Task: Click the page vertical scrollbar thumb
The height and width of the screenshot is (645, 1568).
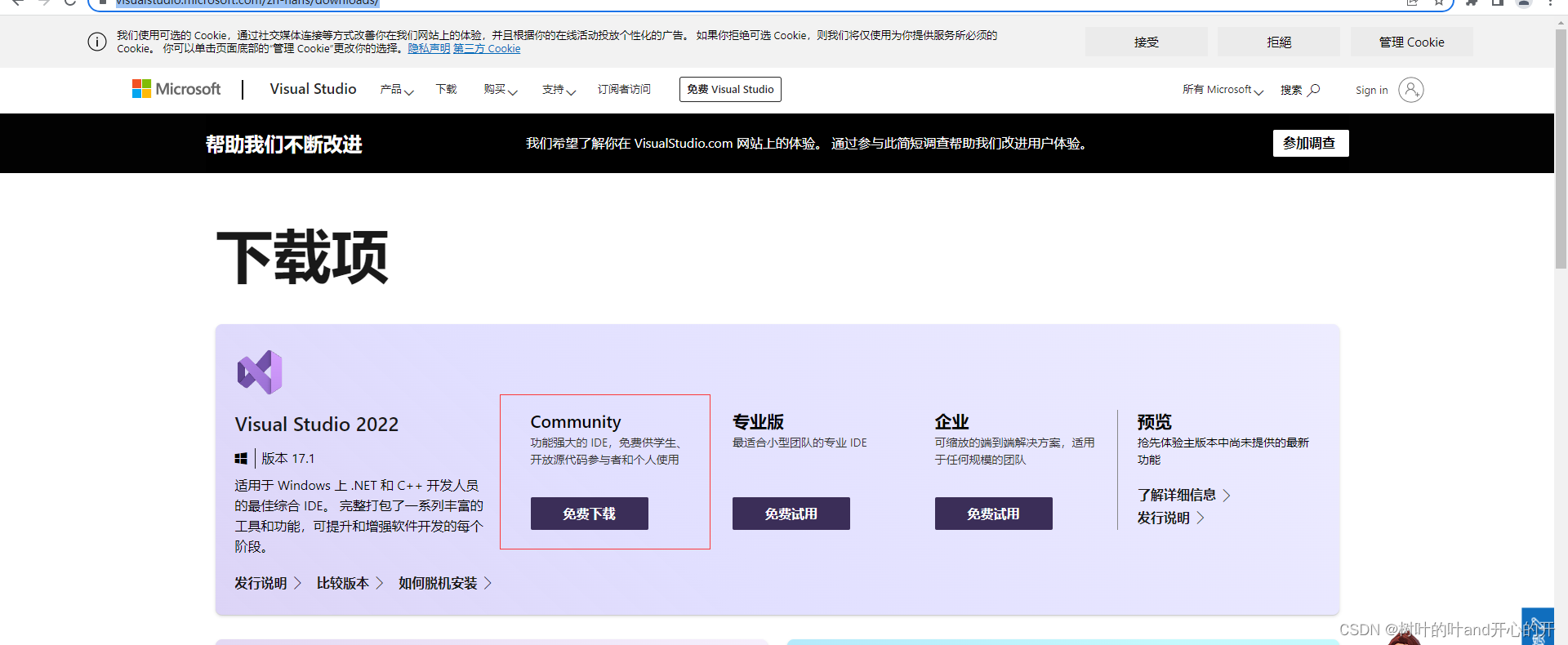Action: click(x=1561, y=147)
